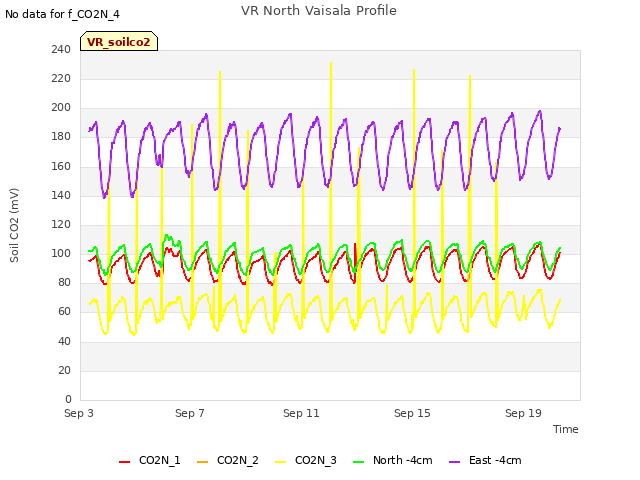Click the 20 y-axis tick label
The width and height of the screenshot is (640, 480).
click(x=64, y=370)
